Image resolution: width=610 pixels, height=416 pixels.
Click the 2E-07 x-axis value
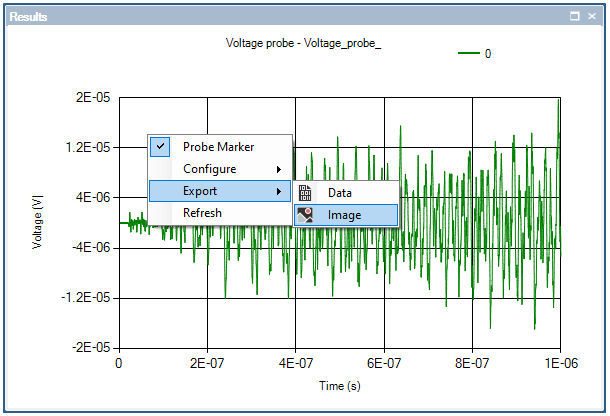tap(207, 363)
